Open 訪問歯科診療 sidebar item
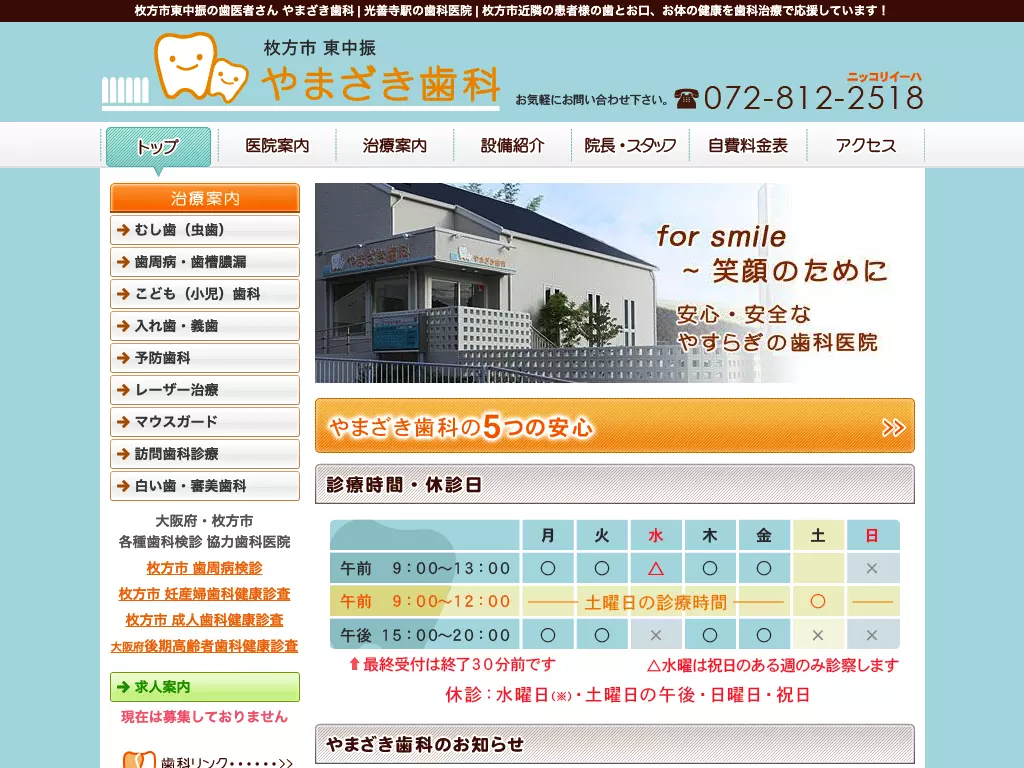The height and width of the screenshot is (768, 1024). [205, 454]
